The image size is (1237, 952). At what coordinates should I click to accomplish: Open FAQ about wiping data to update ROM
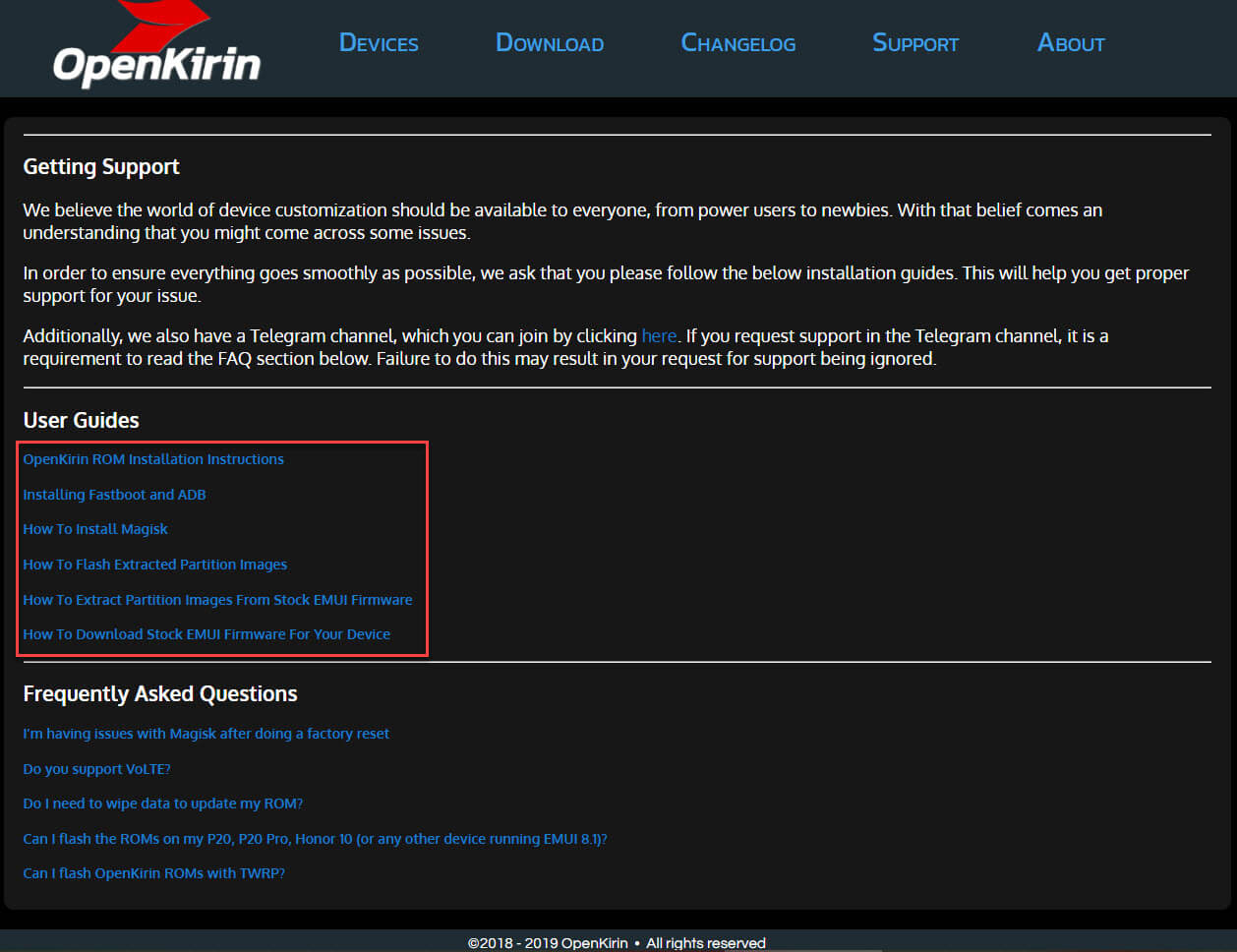(x=162, y=803)
